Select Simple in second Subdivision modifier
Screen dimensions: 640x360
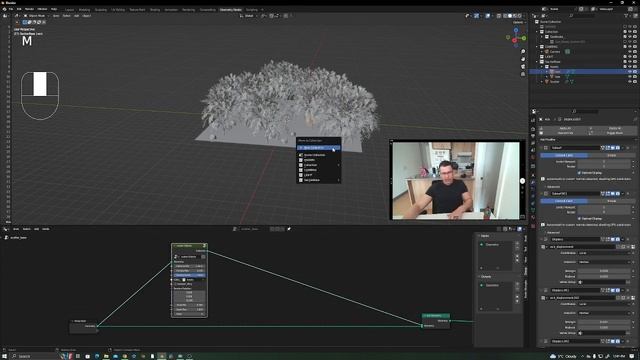[x=611, y=201]
